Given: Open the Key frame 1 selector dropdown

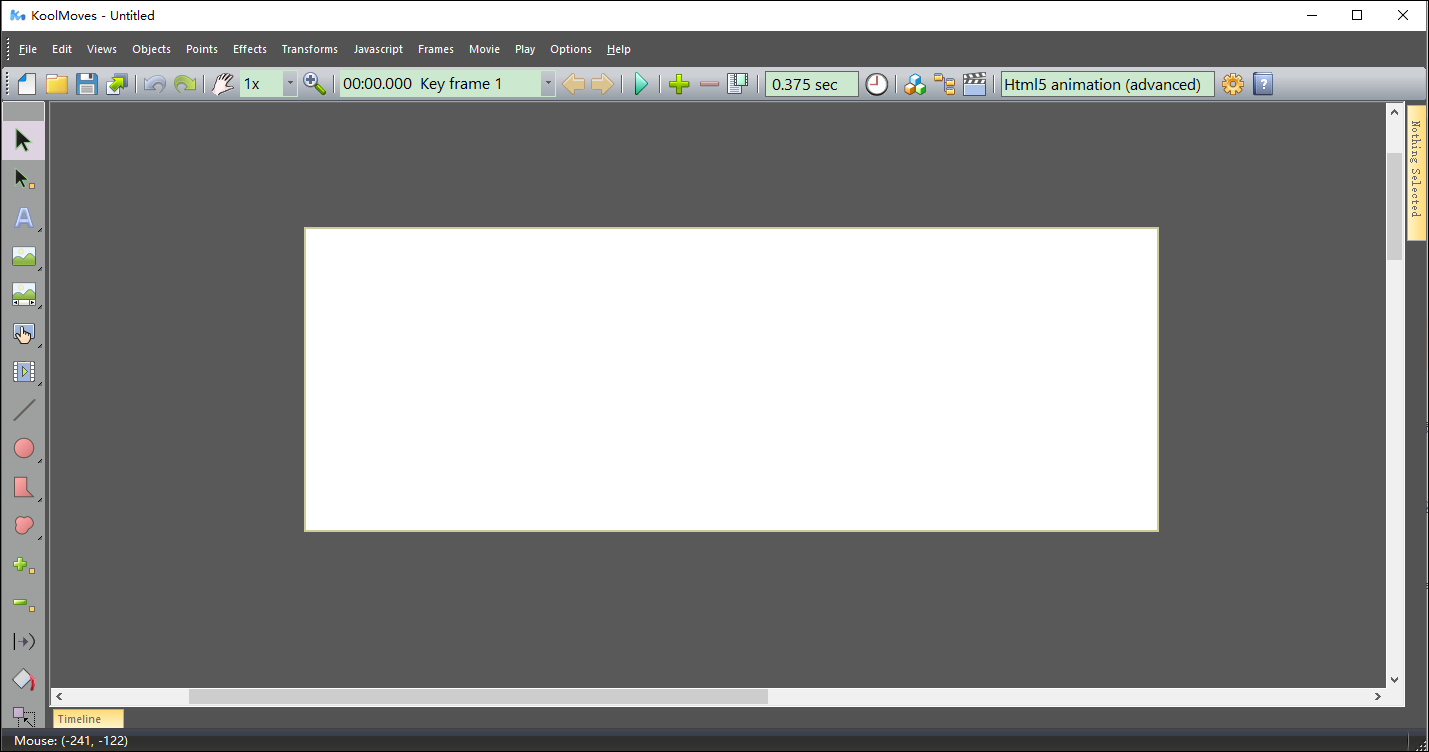Looking at the screenshot, I should pyautogui.click(x=548, y=84).
